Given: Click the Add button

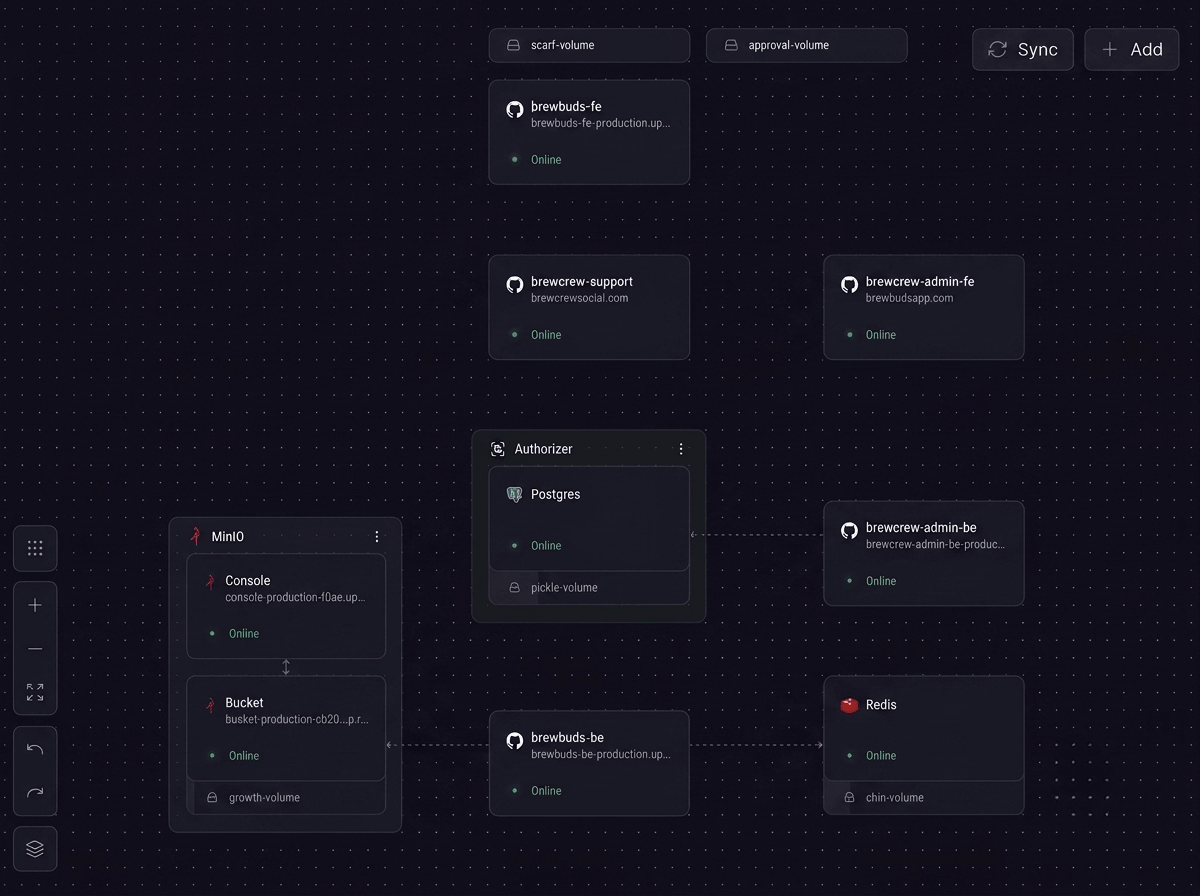Looking at the screenshot, I should tap(1132, 50).
